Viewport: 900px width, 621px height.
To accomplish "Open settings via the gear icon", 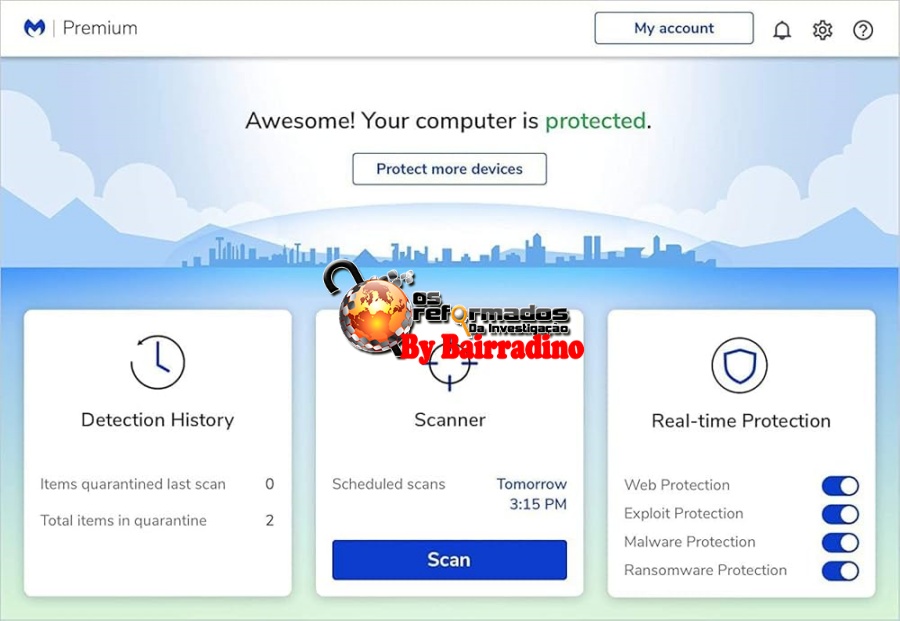I will (x=823, y=30).
